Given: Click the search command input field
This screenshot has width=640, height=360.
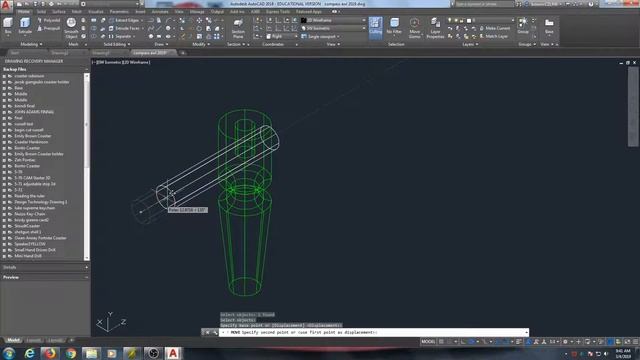Looking at the screenshot, I should (x=484, y=4).
